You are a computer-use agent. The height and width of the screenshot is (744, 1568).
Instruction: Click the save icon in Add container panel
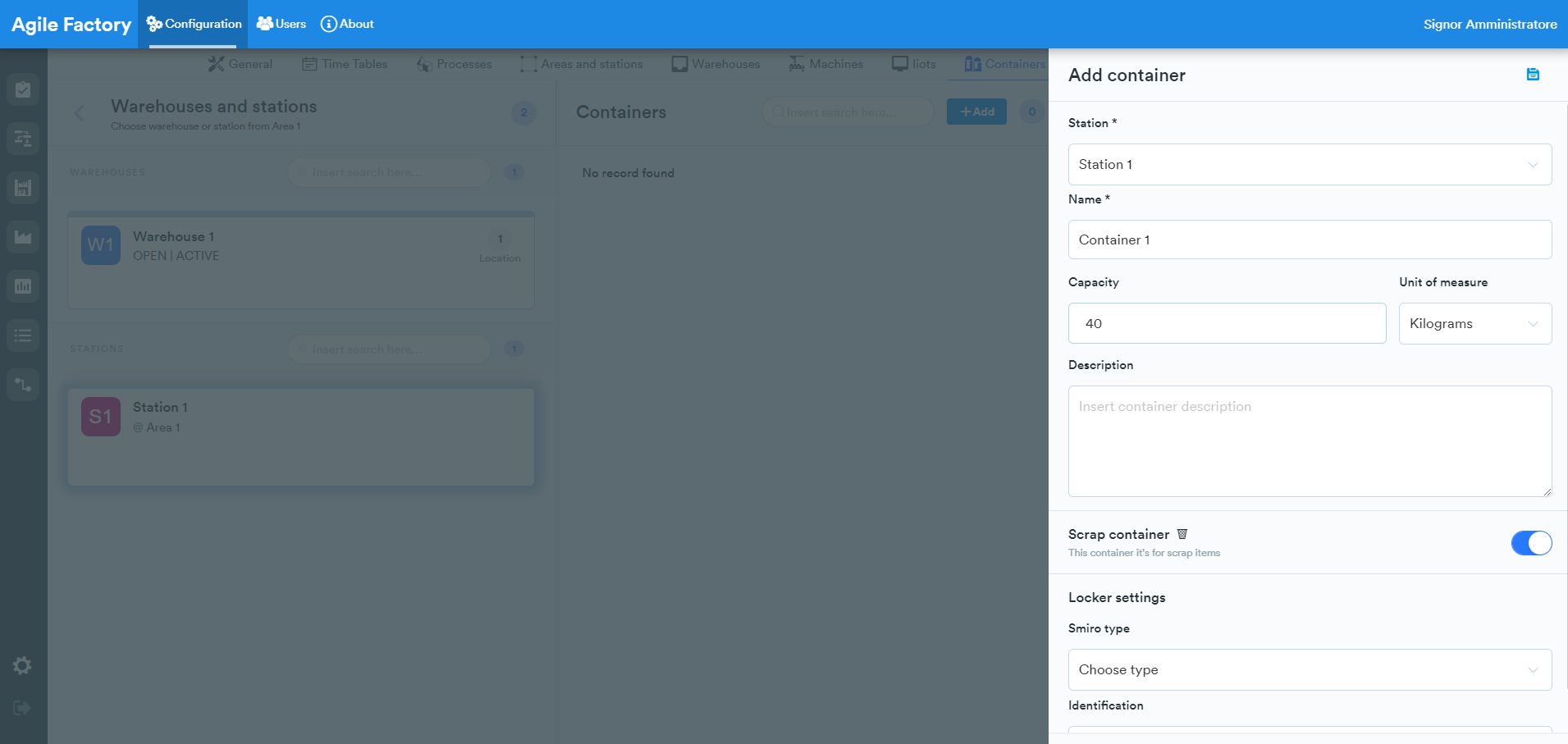pyautogui.click(x=1533, y=75)
